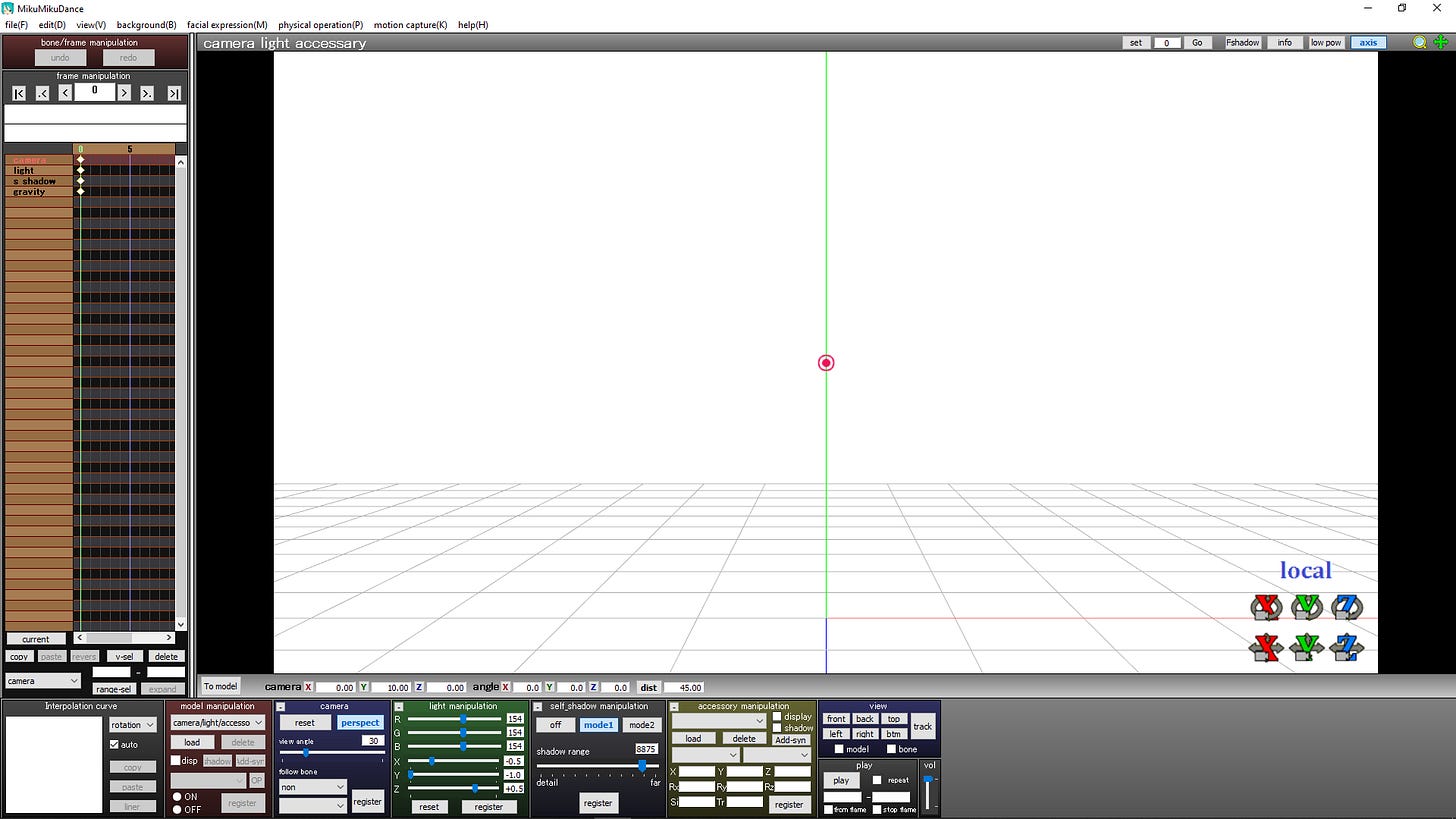Select the ON radio button
The image size is (1456, 819).
click(177, 797)
